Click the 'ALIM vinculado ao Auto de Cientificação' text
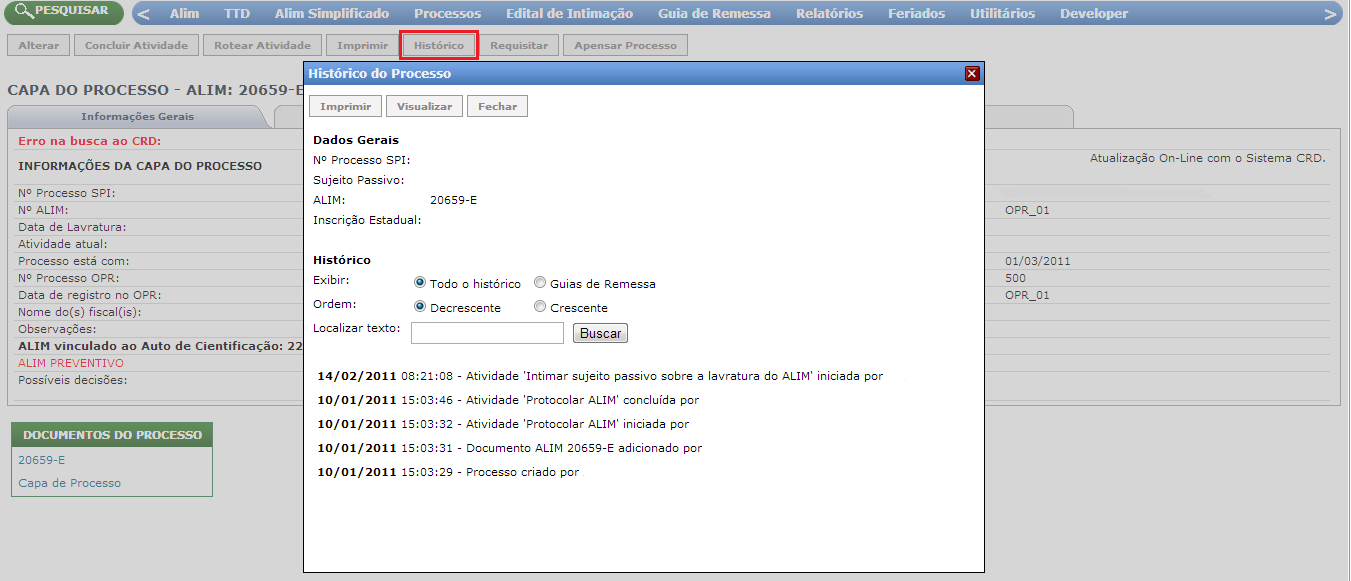The image size is (1351, 581). point(160,346)
